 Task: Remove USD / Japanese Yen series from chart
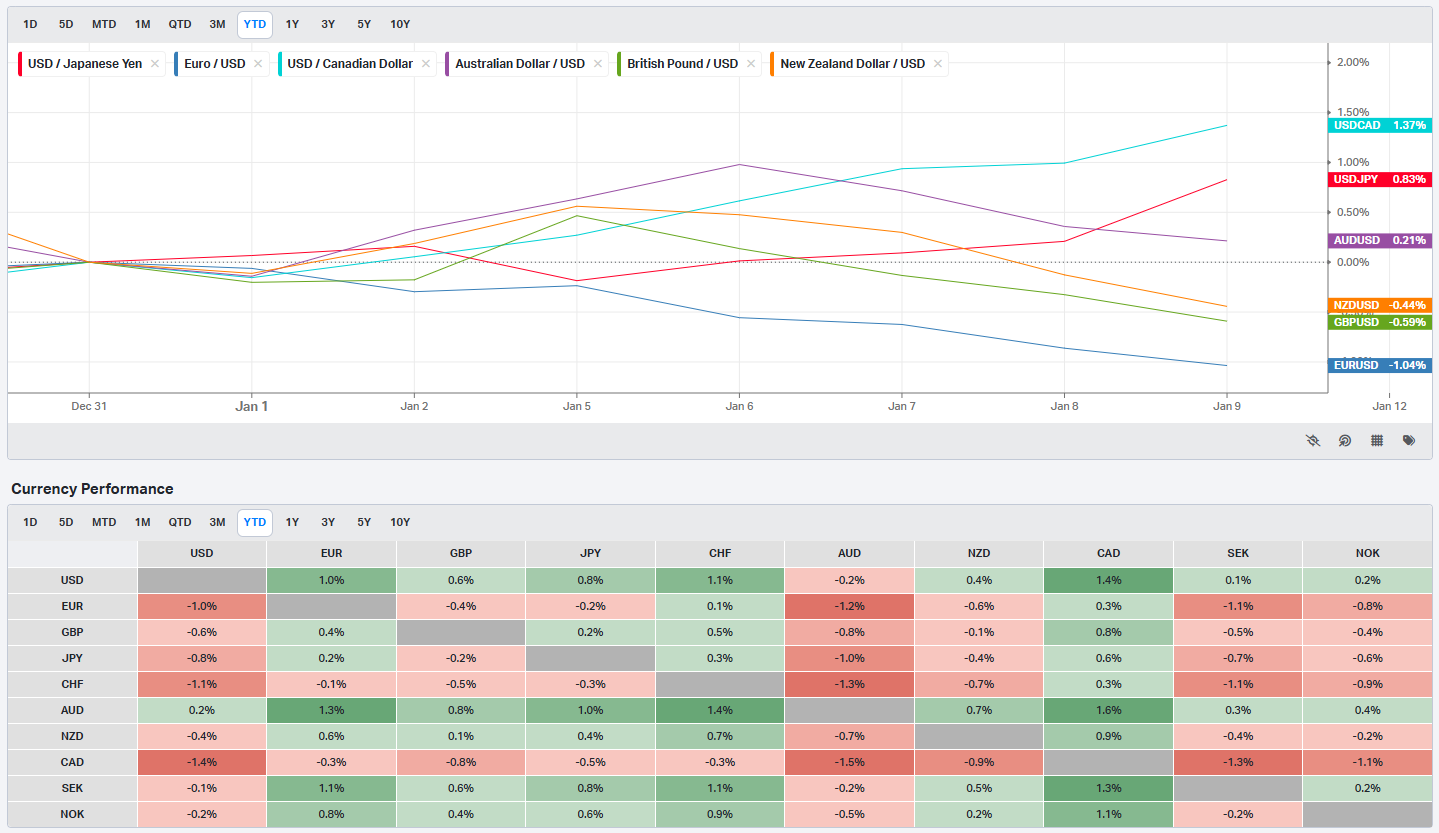coord(155,64)
